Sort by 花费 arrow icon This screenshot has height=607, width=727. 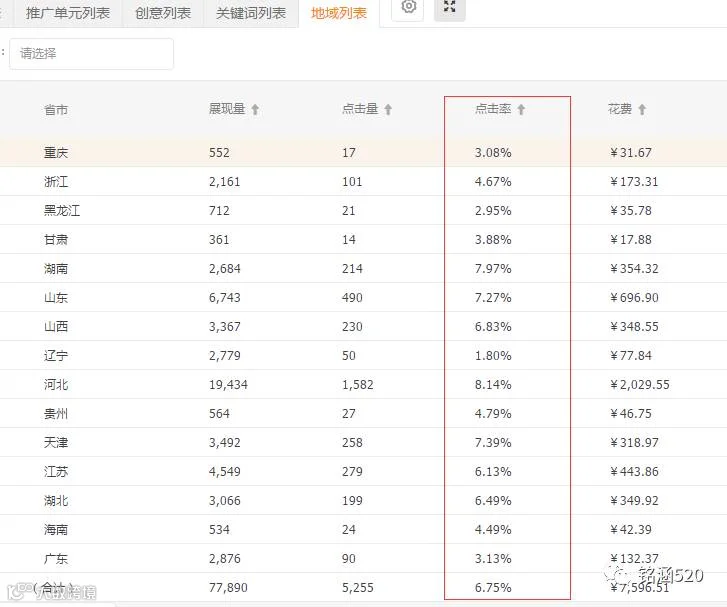click(x=642, y=109)
